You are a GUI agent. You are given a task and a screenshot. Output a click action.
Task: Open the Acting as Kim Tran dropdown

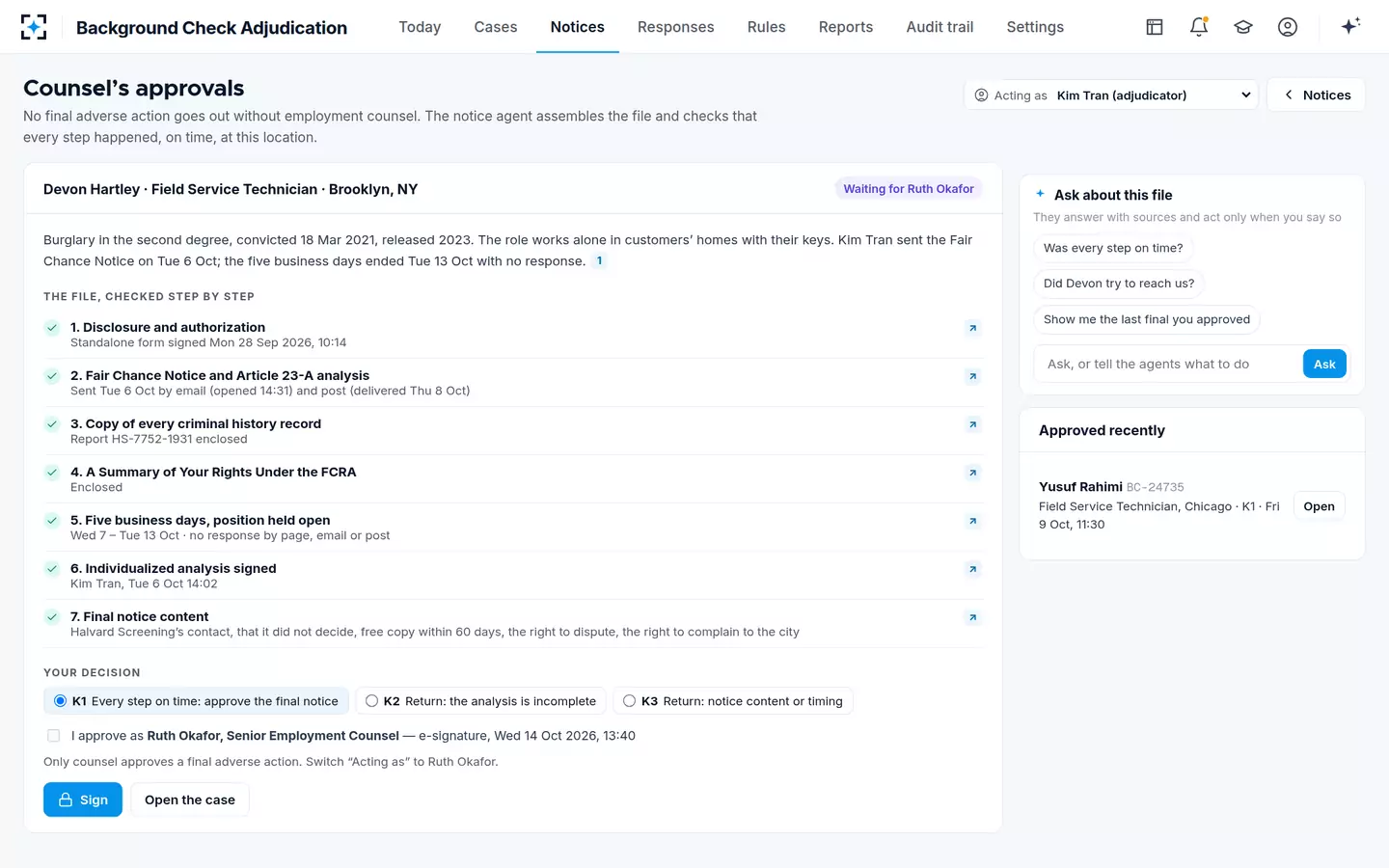1111,95
